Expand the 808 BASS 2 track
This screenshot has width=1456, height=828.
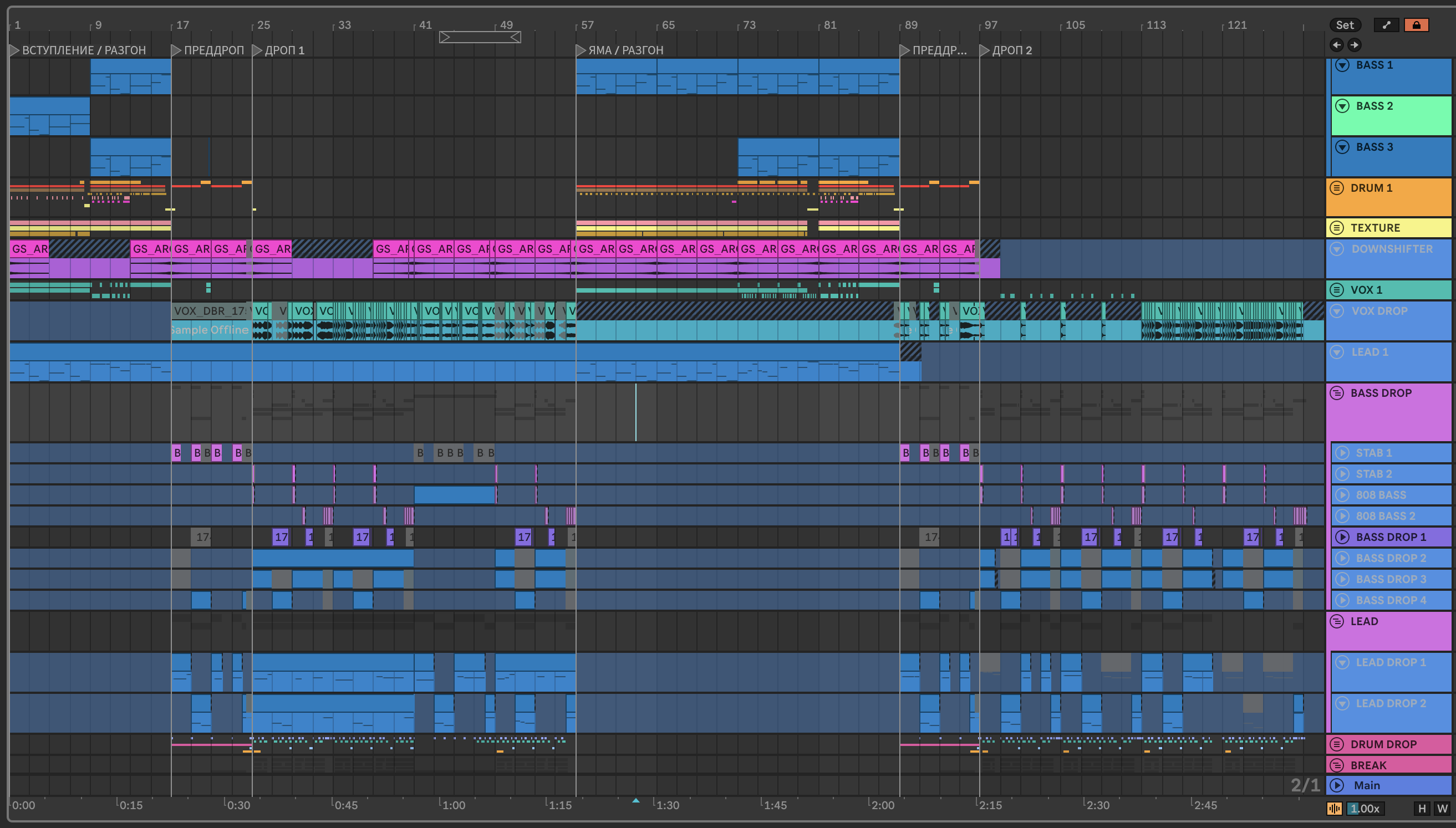(1342, 516)
